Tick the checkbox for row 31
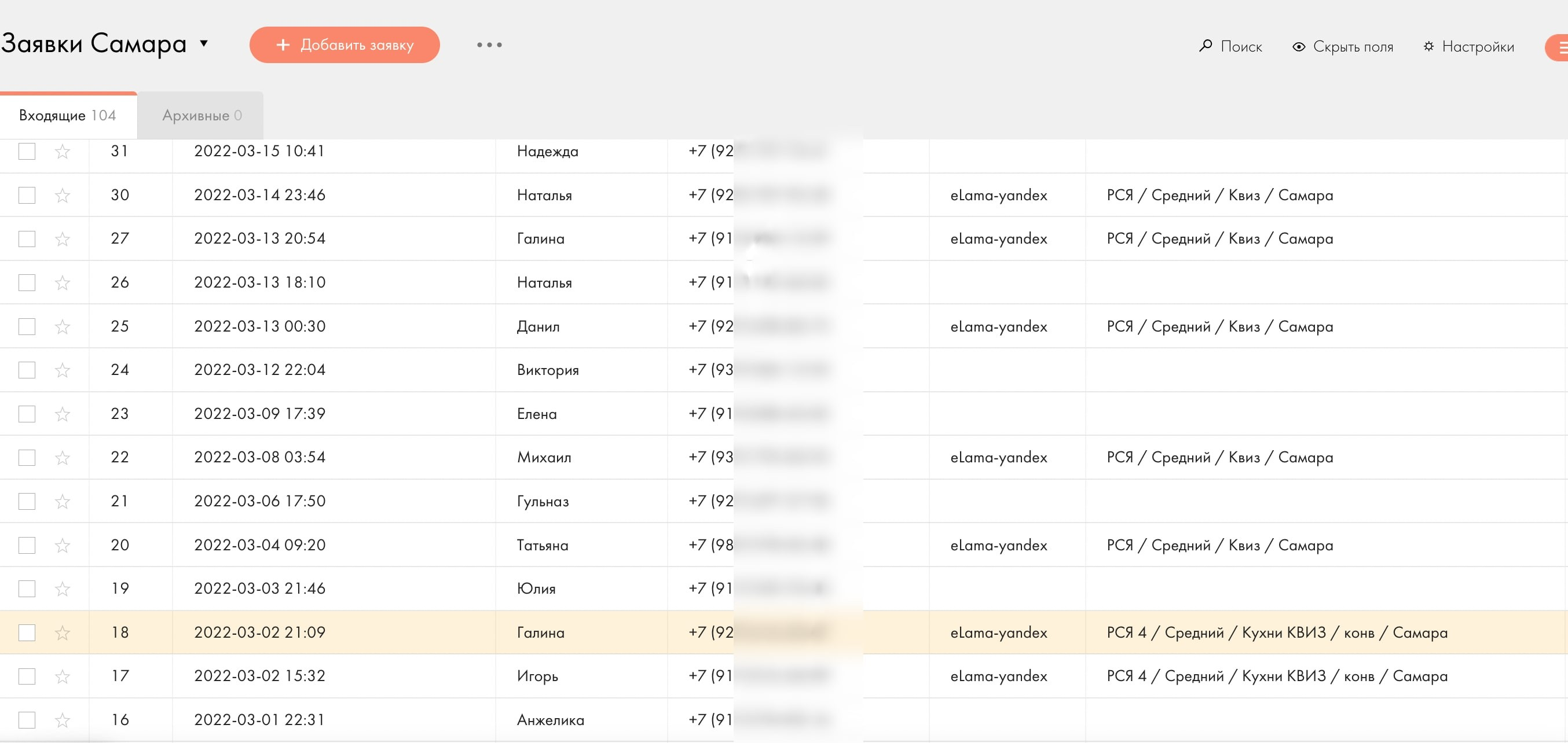 tap(27, 152)
